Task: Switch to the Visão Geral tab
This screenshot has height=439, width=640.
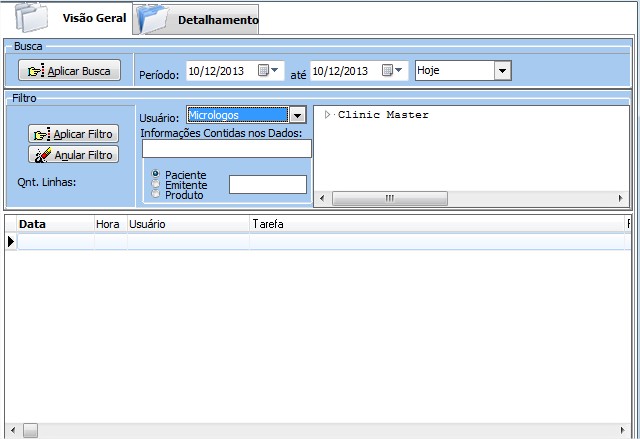Action: pyautogui.click(x=93, y=19)
